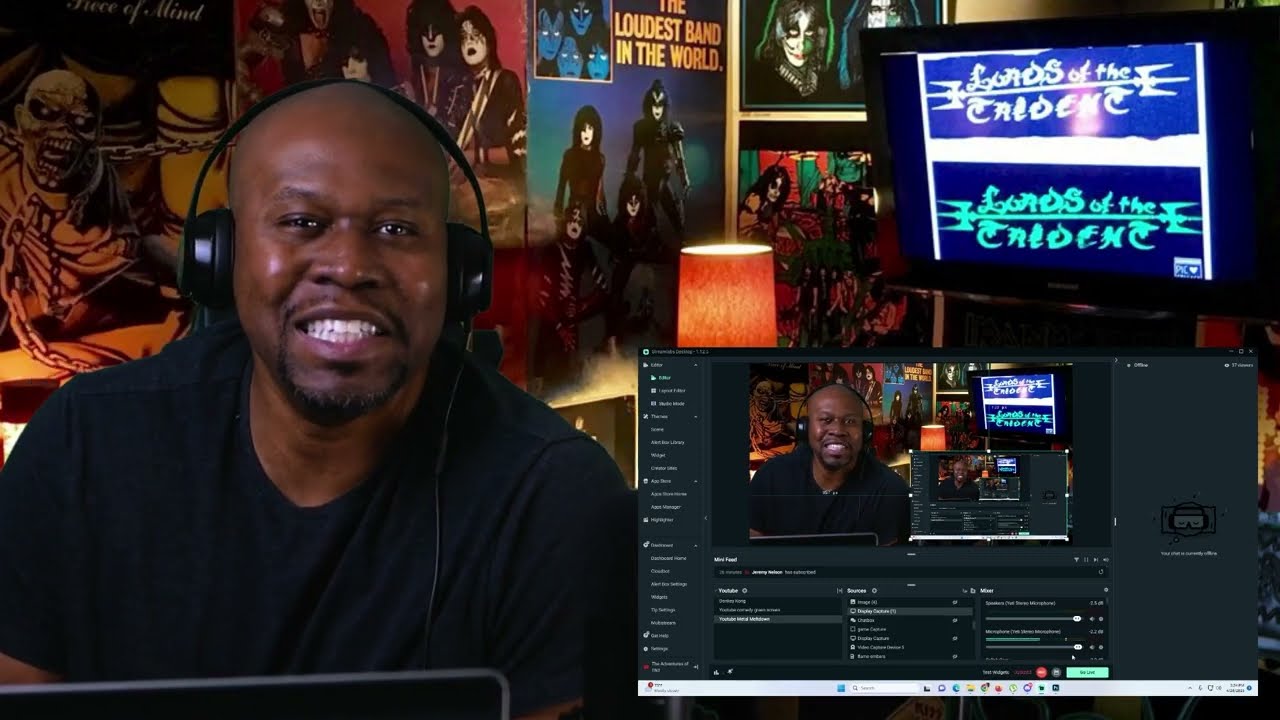Select the Display Capture (1) source
The width and height of the screenshot is (1280, 720).
click(910, 611)
